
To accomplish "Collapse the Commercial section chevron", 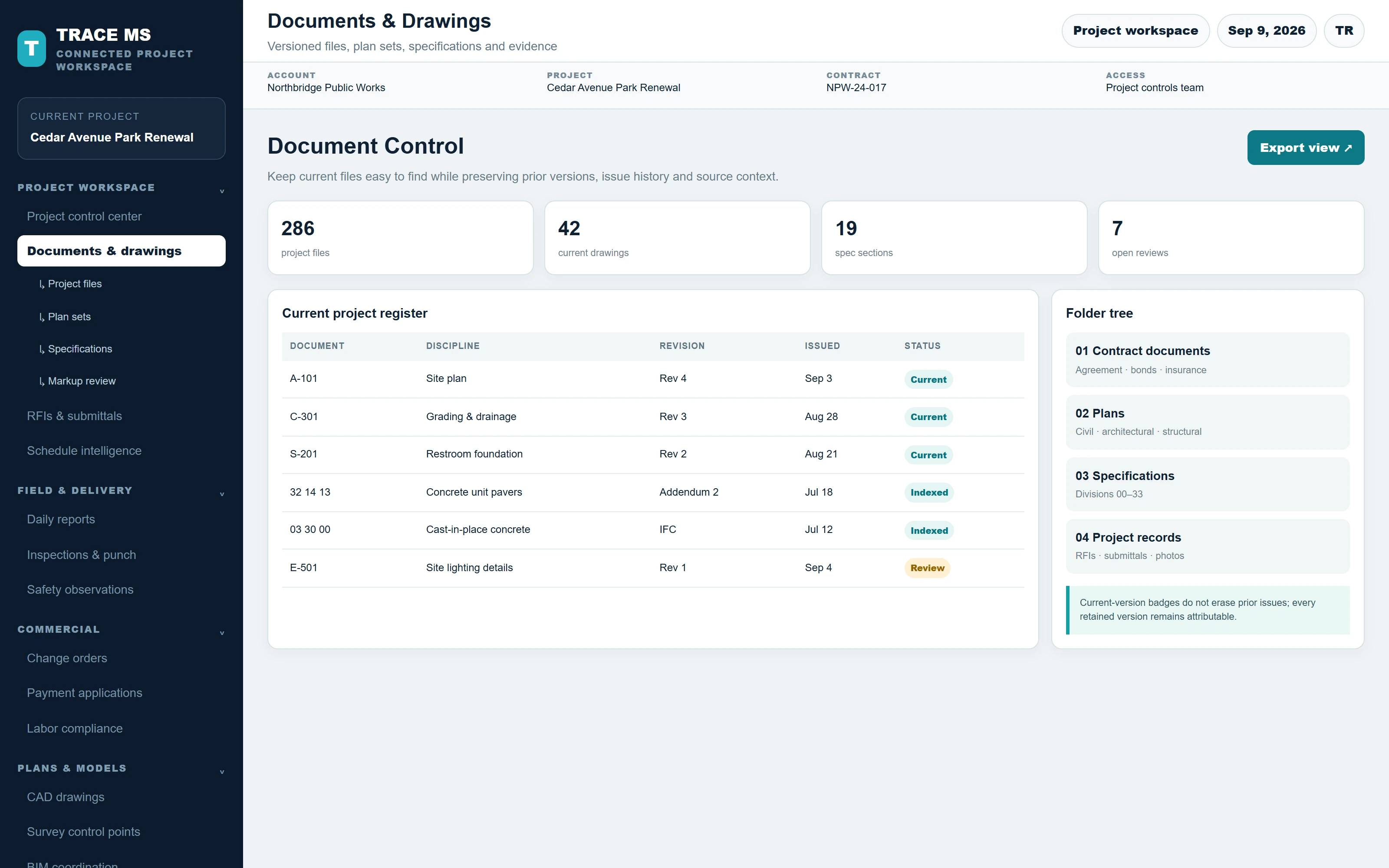I will click(x=221, y=633).
